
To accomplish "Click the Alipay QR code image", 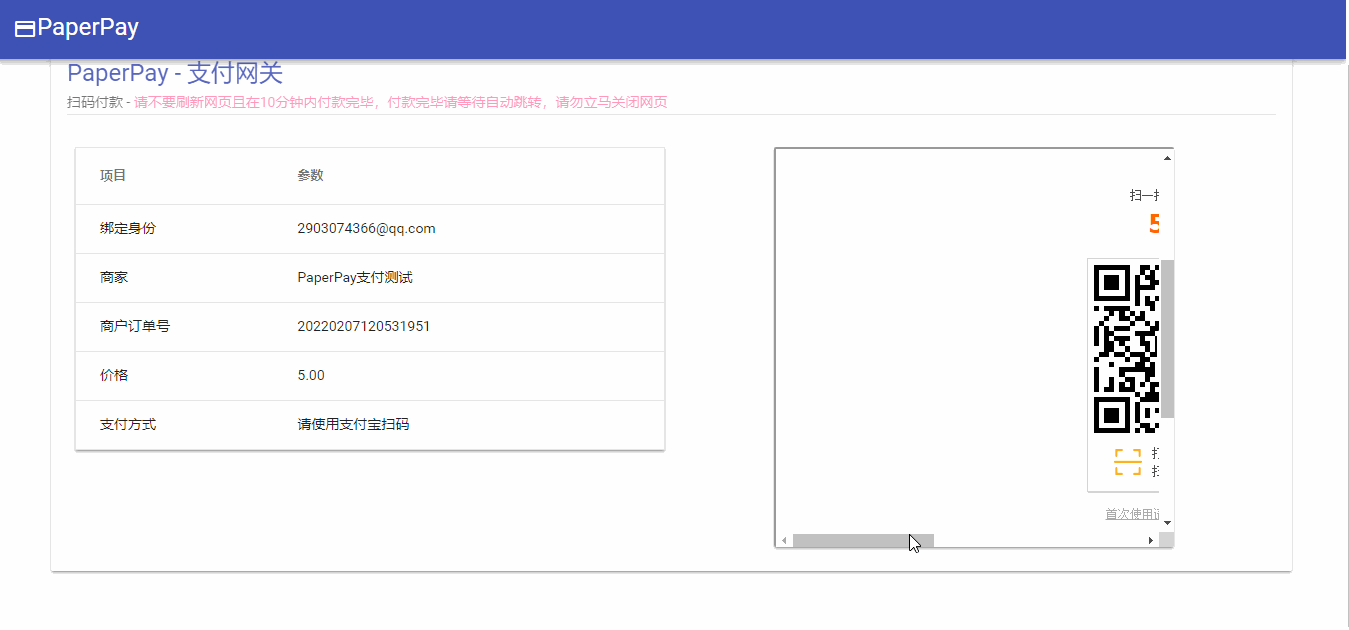I will [x=1127, y=349].
